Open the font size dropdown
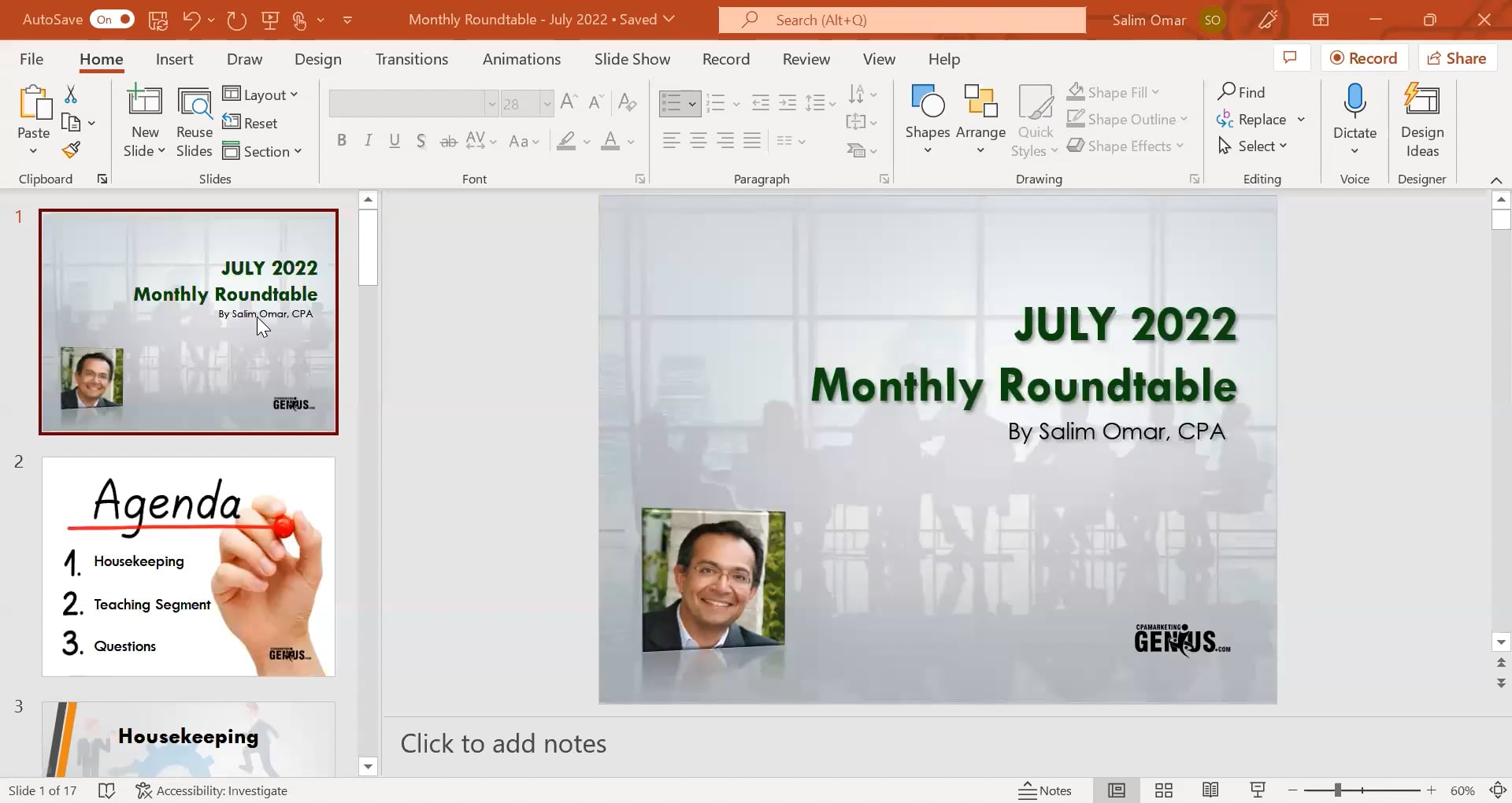Viewport: 1512px width, 803px height. [x=546, y=103]
